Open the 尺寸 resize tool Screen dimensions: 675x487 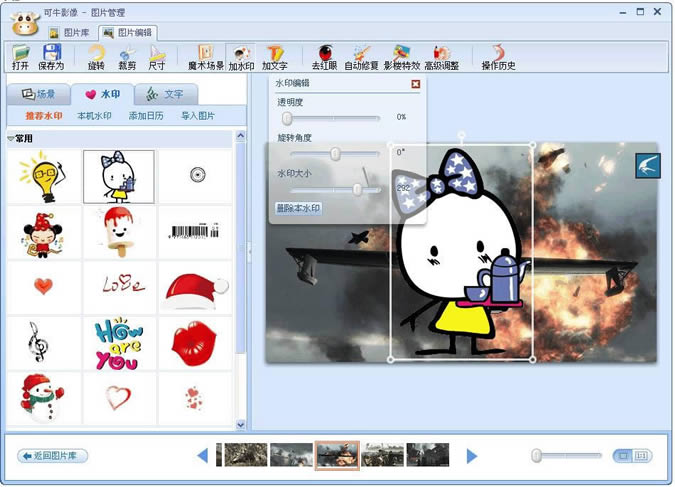pos(157,57)
